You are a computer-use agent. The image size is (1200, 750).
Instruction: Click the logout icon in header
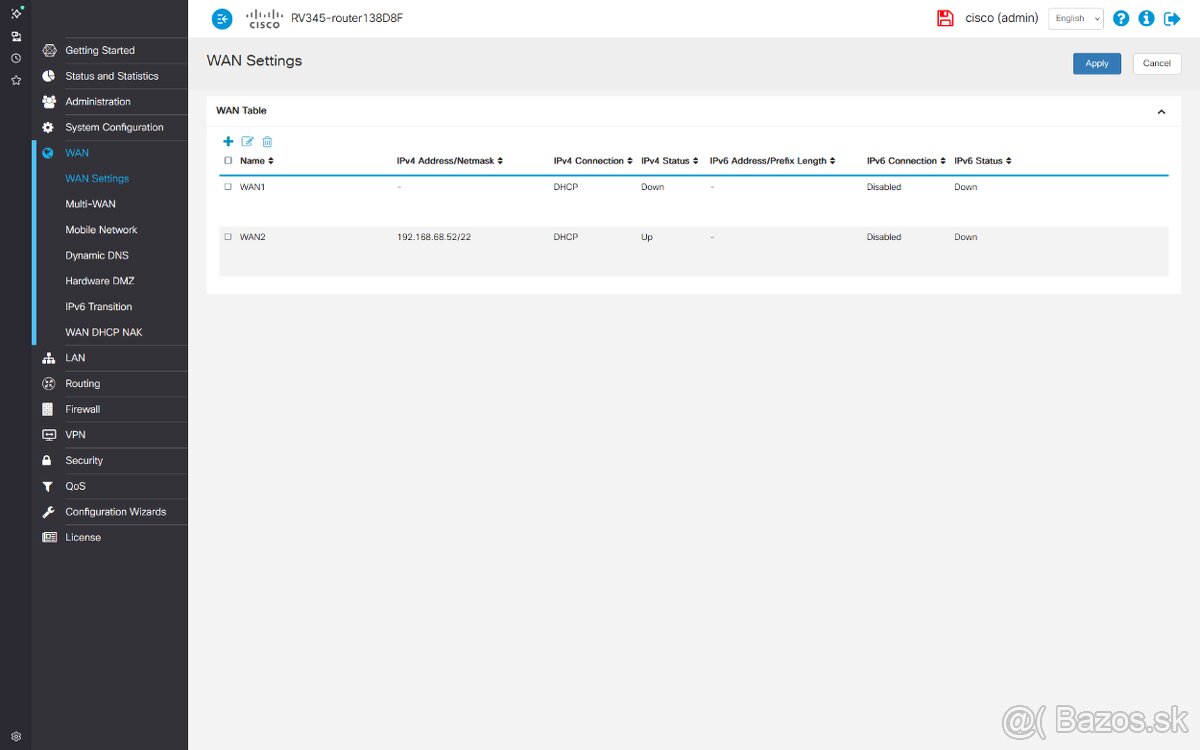[x=1172, y=18]
